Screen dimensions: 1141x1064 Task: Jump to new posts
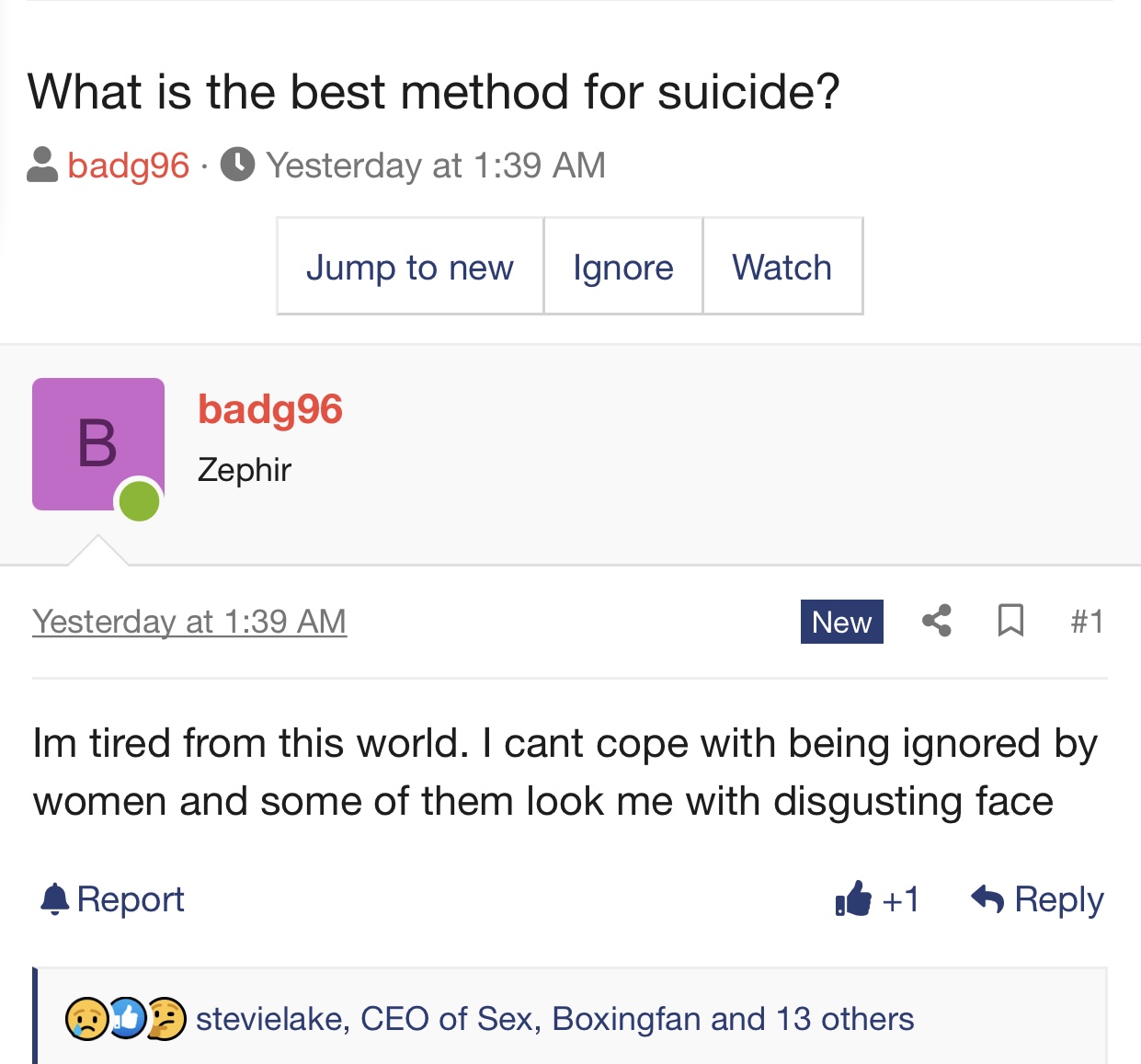[x=410, y=267]
